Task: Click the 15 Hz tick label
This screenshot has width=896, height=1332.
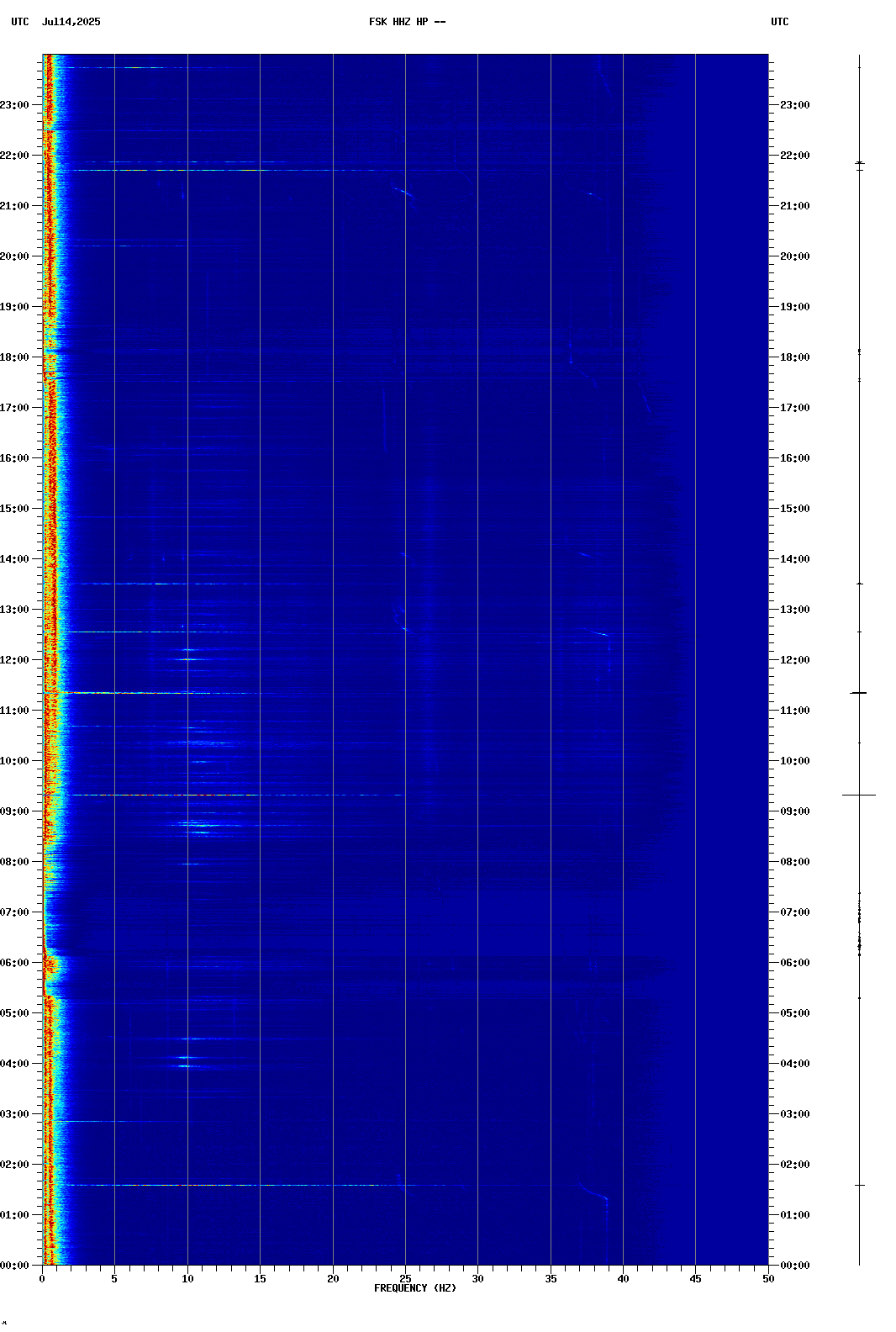Action: (260, 1279)
